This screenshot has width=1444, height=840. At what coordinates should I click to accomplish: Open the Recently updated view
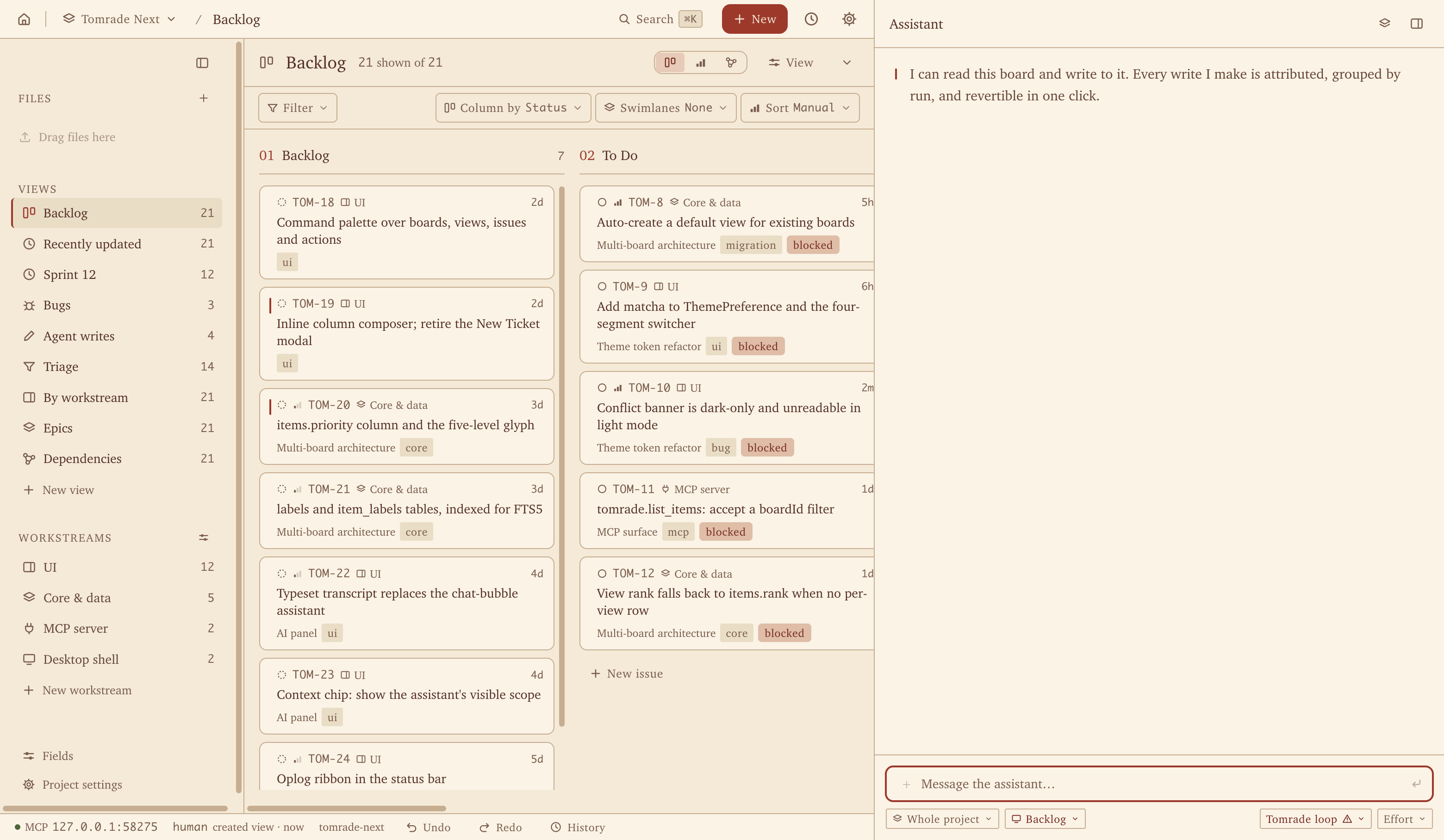click(x=117, y=243)
